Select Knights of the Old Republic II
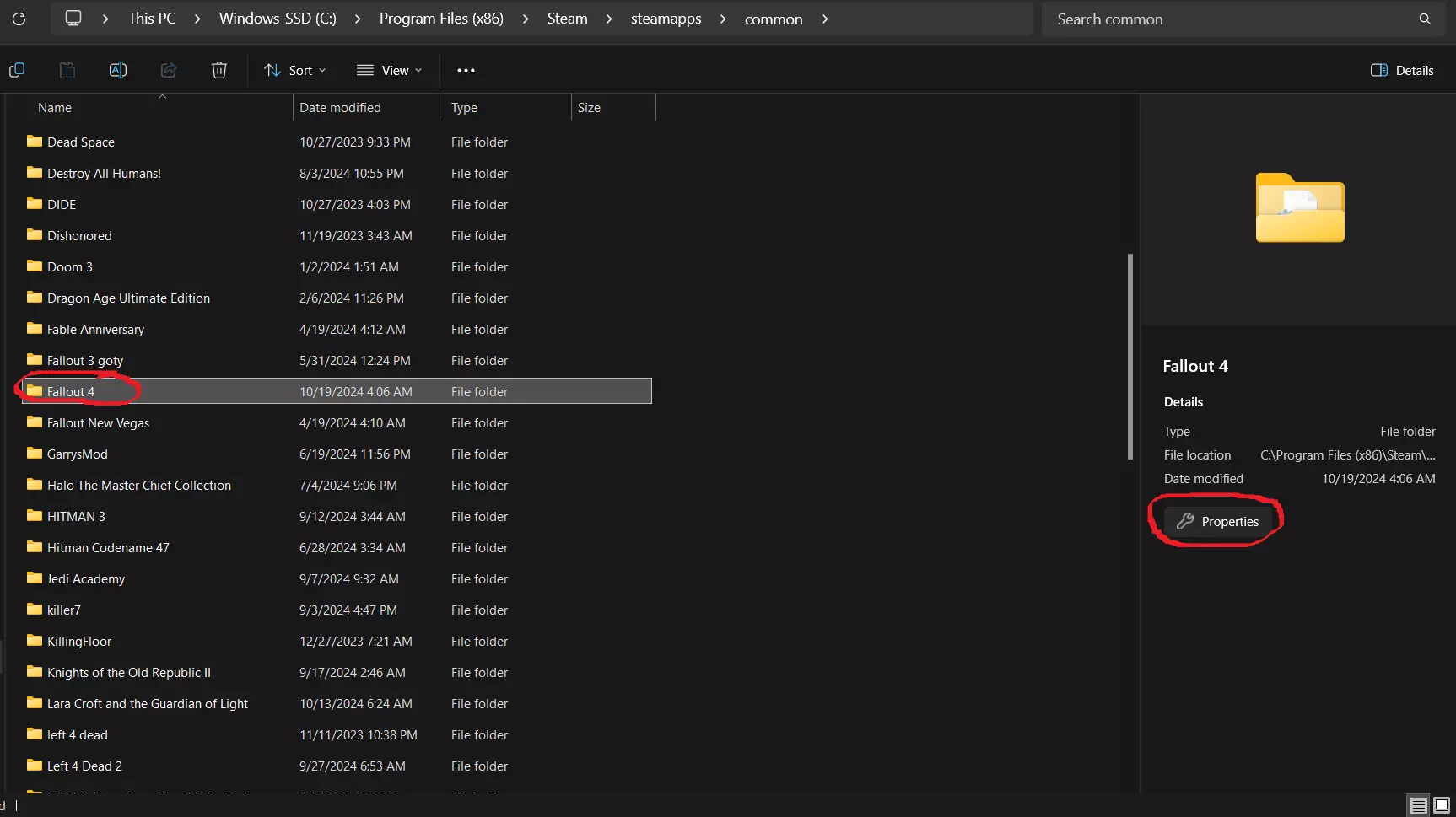 (x=129, y=672)
